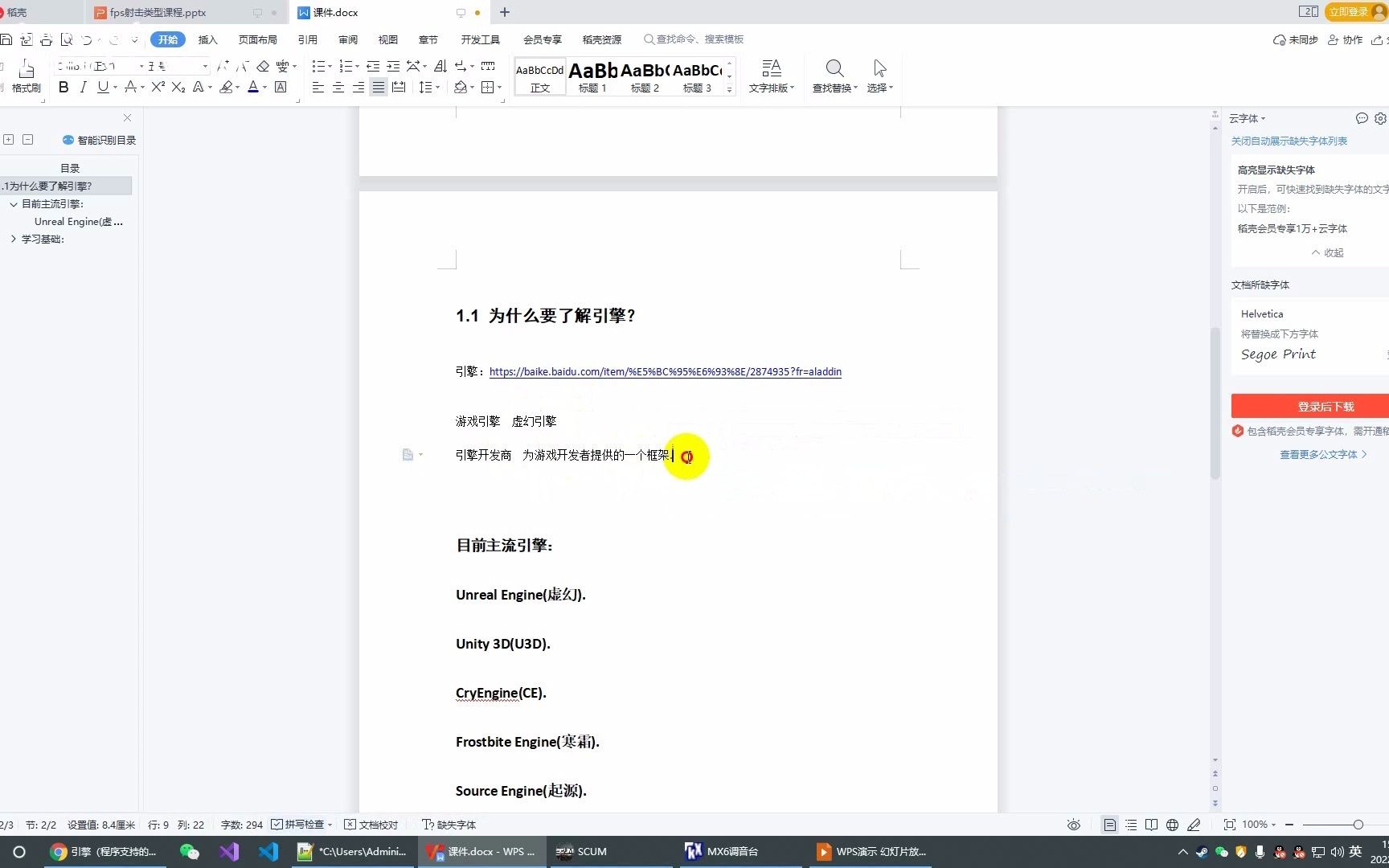Apply Italic formatting
The height and width of the screenshot is (868, 1389).
pyautogui.click(x=83, y=87)
